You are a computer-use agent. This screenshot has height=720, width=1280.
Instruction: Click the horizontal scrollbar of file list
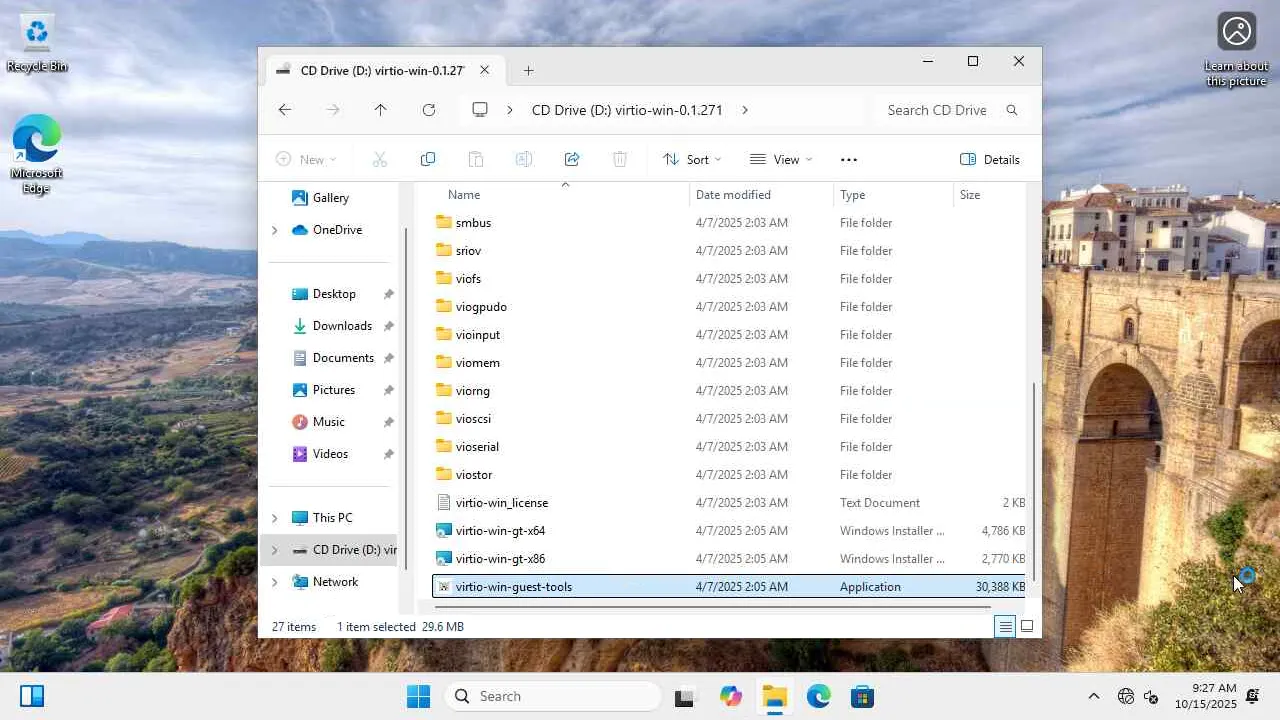pos(712,606)
